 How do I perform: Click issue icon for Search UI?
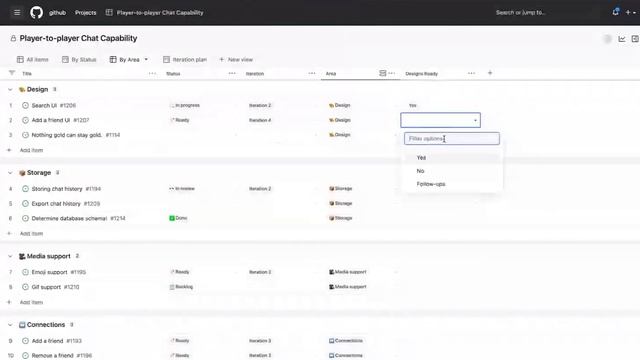pyautogui.click(x=25, y=105)
